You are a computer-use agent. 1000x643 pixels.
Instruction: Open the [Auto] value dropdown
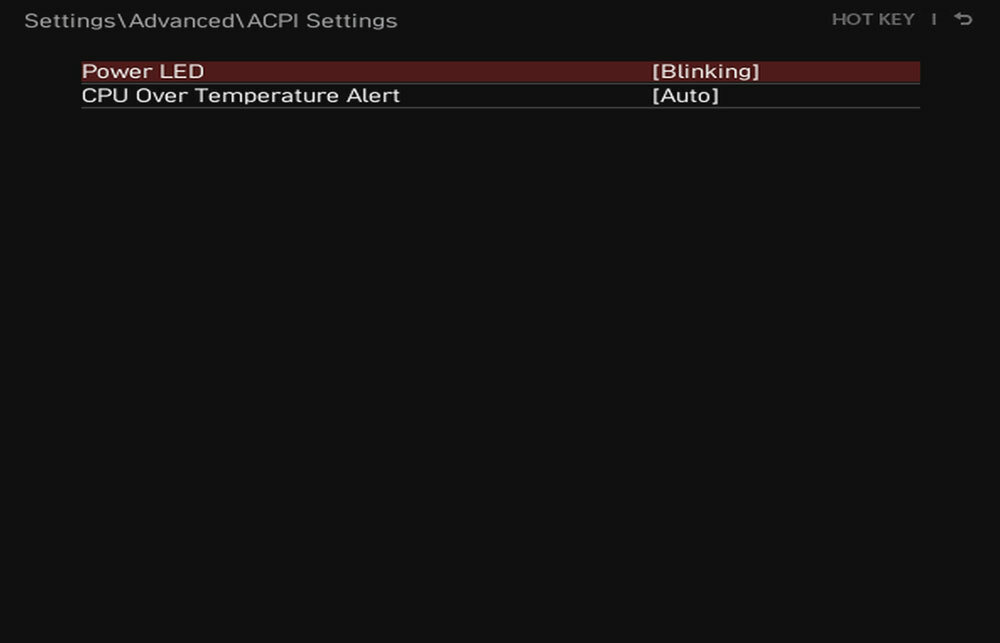pyautogui.click(x=685, y=96)
